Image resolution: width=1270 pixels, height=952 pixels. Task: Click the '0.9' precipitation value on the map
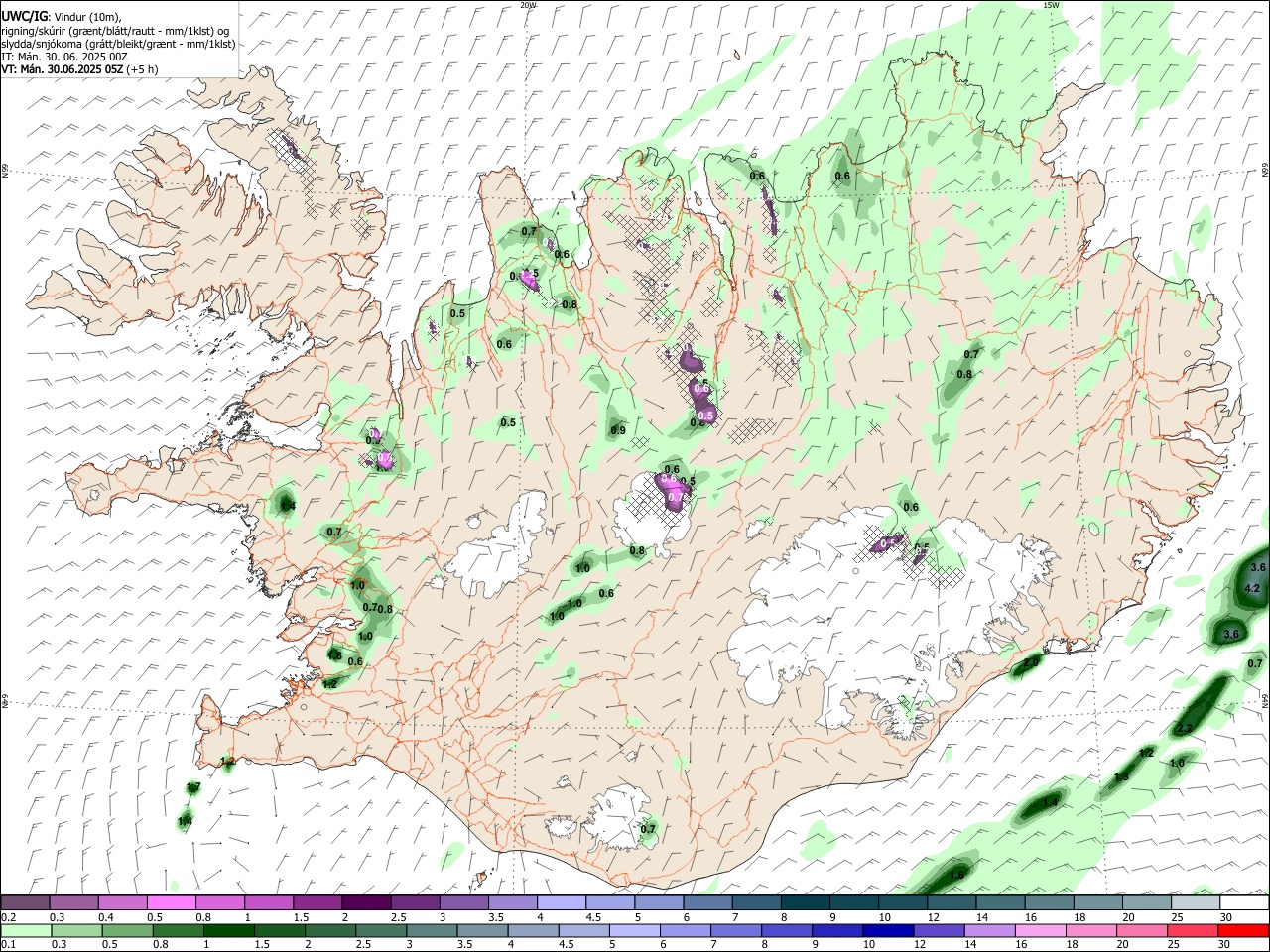(x=618, y=430)
